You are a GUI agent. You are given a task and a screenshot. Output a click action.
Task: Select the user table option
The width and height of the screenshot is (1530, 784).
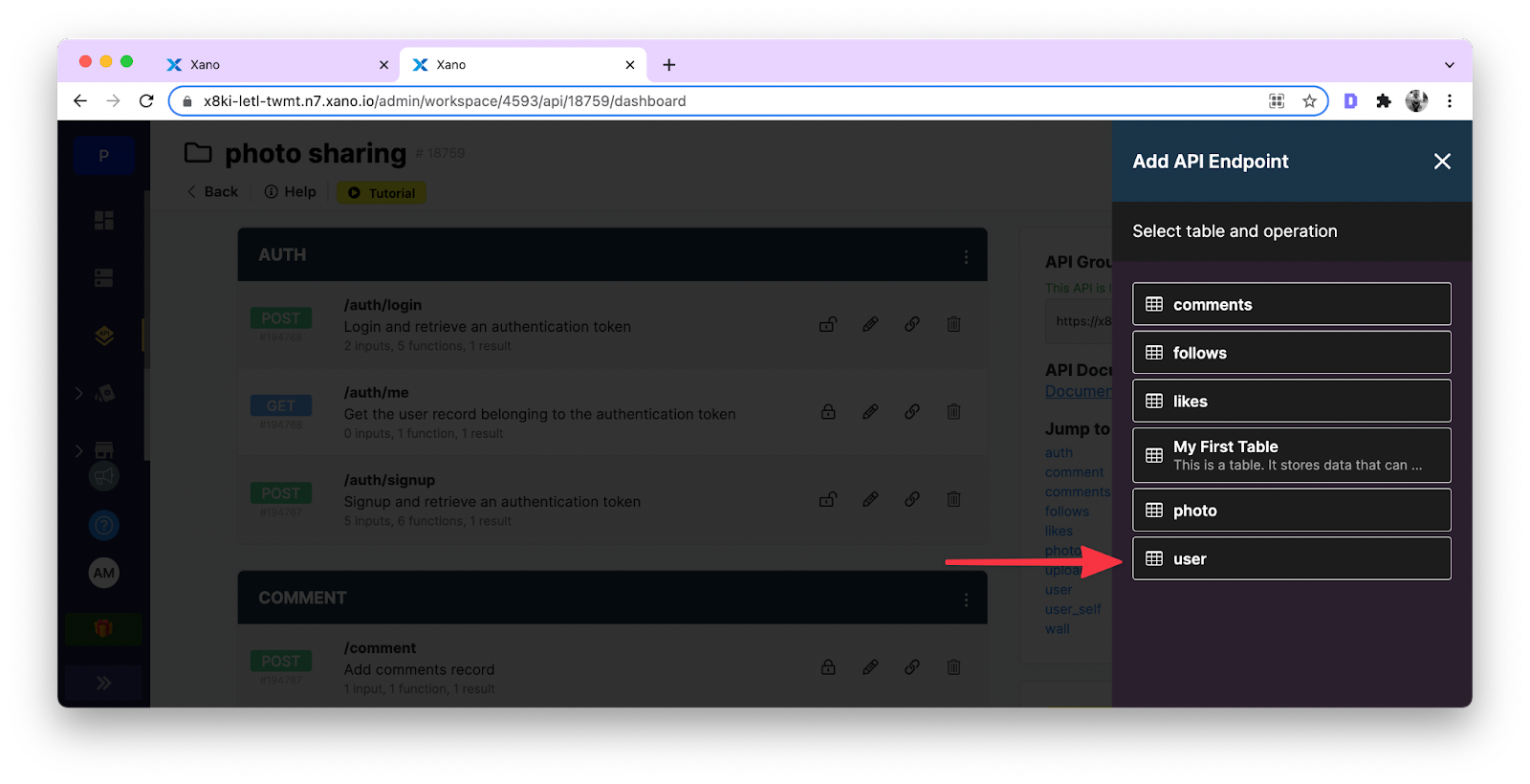click(x=1291, y=558)
